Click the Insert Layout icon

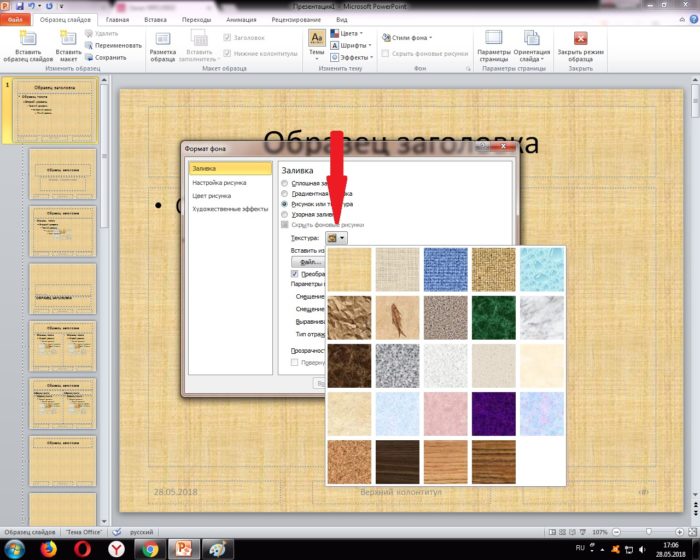(x=68, y=38)
